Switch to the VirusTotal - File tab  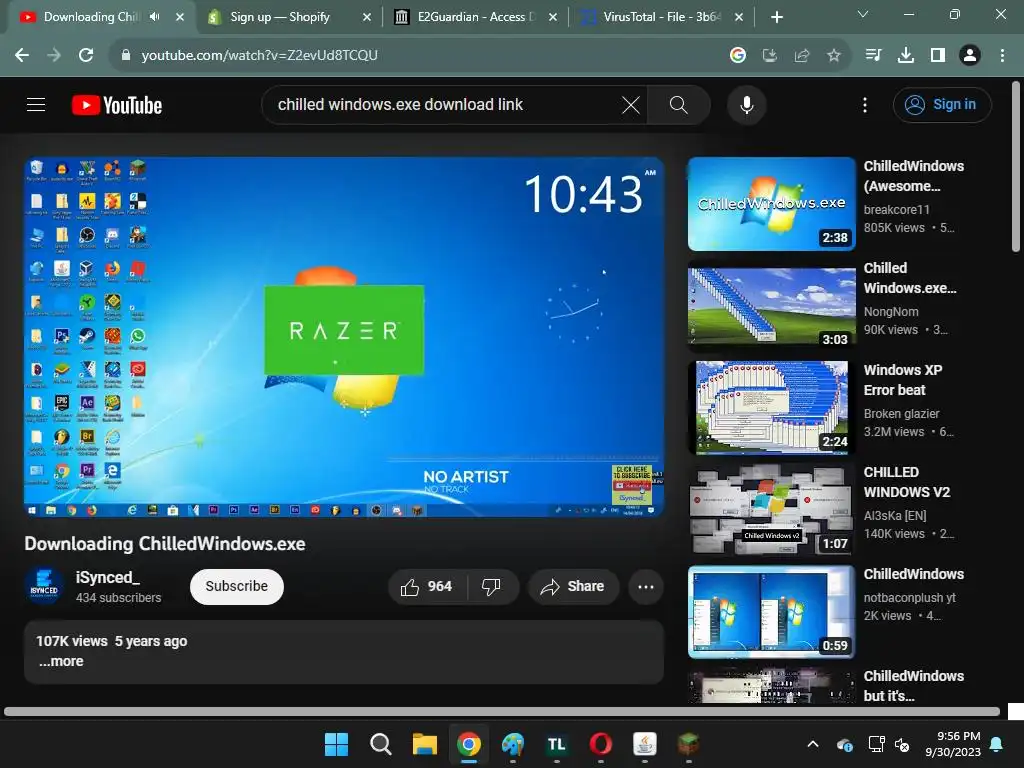660,17
